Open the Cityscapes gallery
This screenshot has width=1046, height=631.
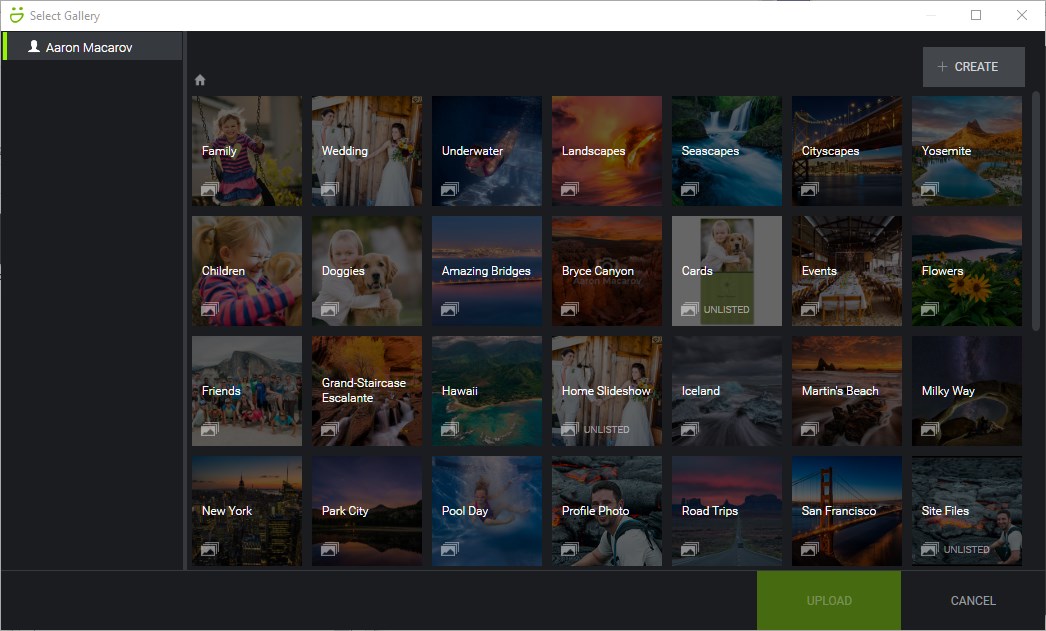coord(847,151)
